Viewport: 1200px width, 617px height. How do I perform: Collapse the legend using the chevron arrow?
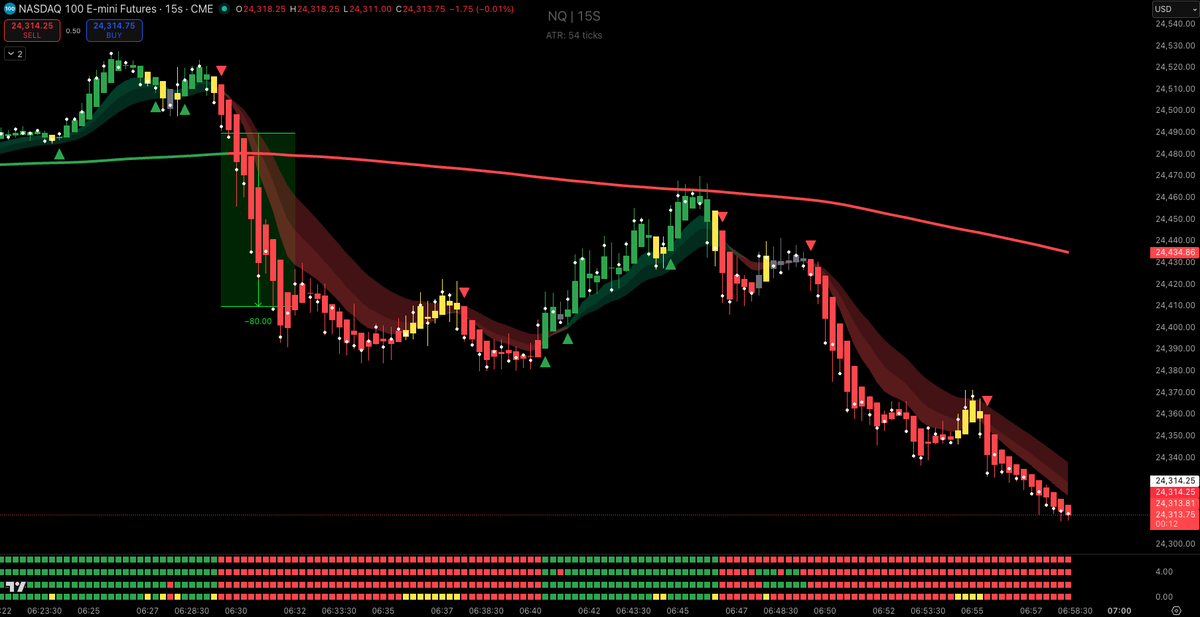[12, 52]
